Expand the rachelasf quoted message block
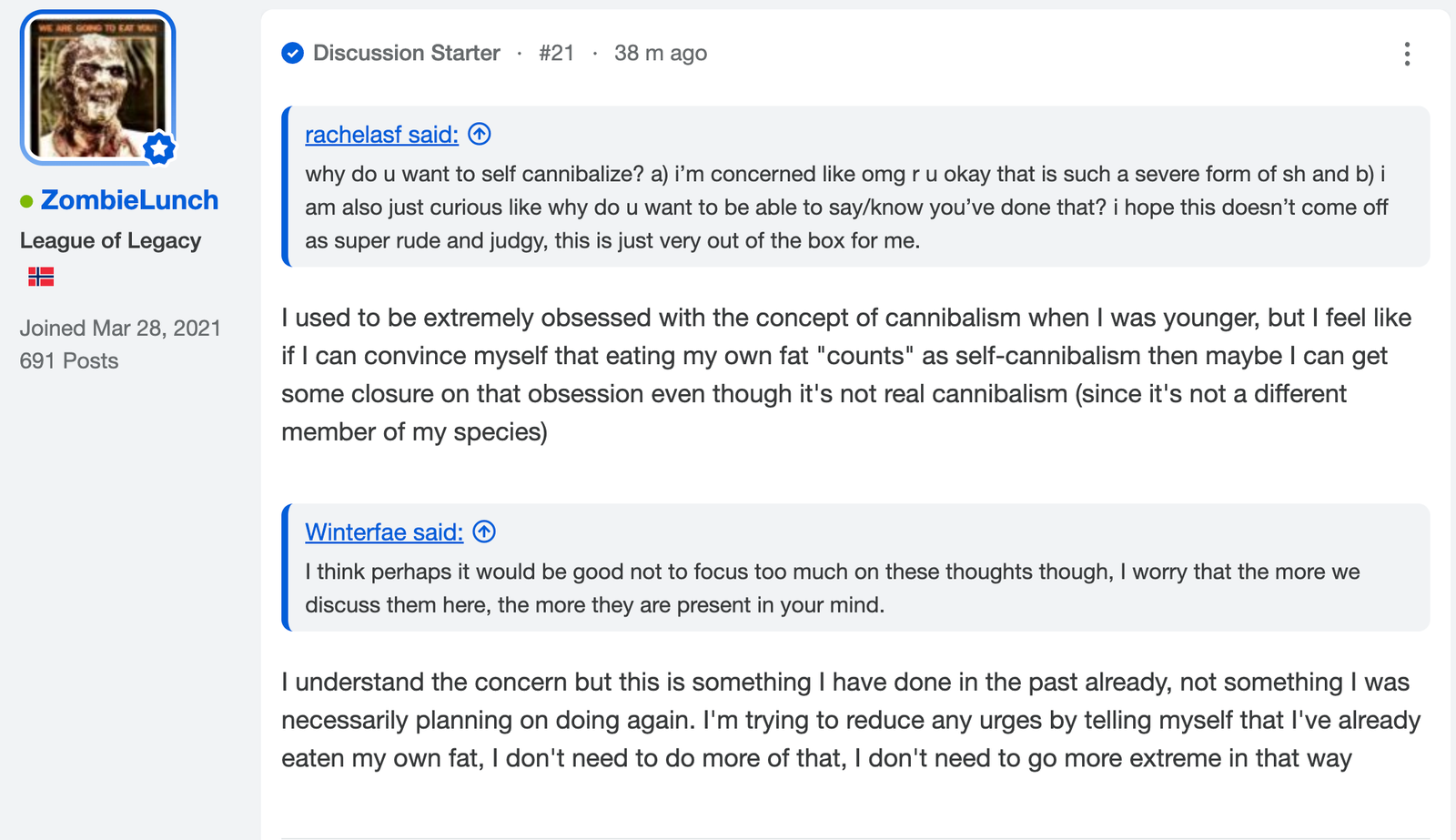 [855, 187]
